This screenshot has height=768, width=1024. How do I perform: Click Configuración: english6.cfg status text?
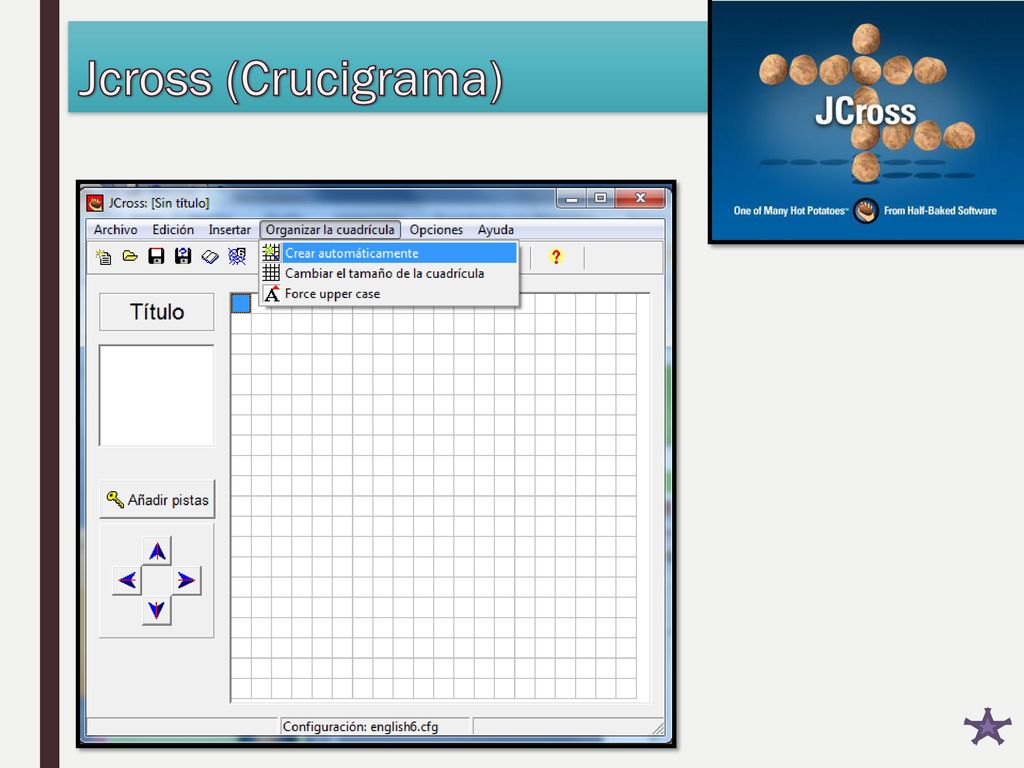[360, 726]
